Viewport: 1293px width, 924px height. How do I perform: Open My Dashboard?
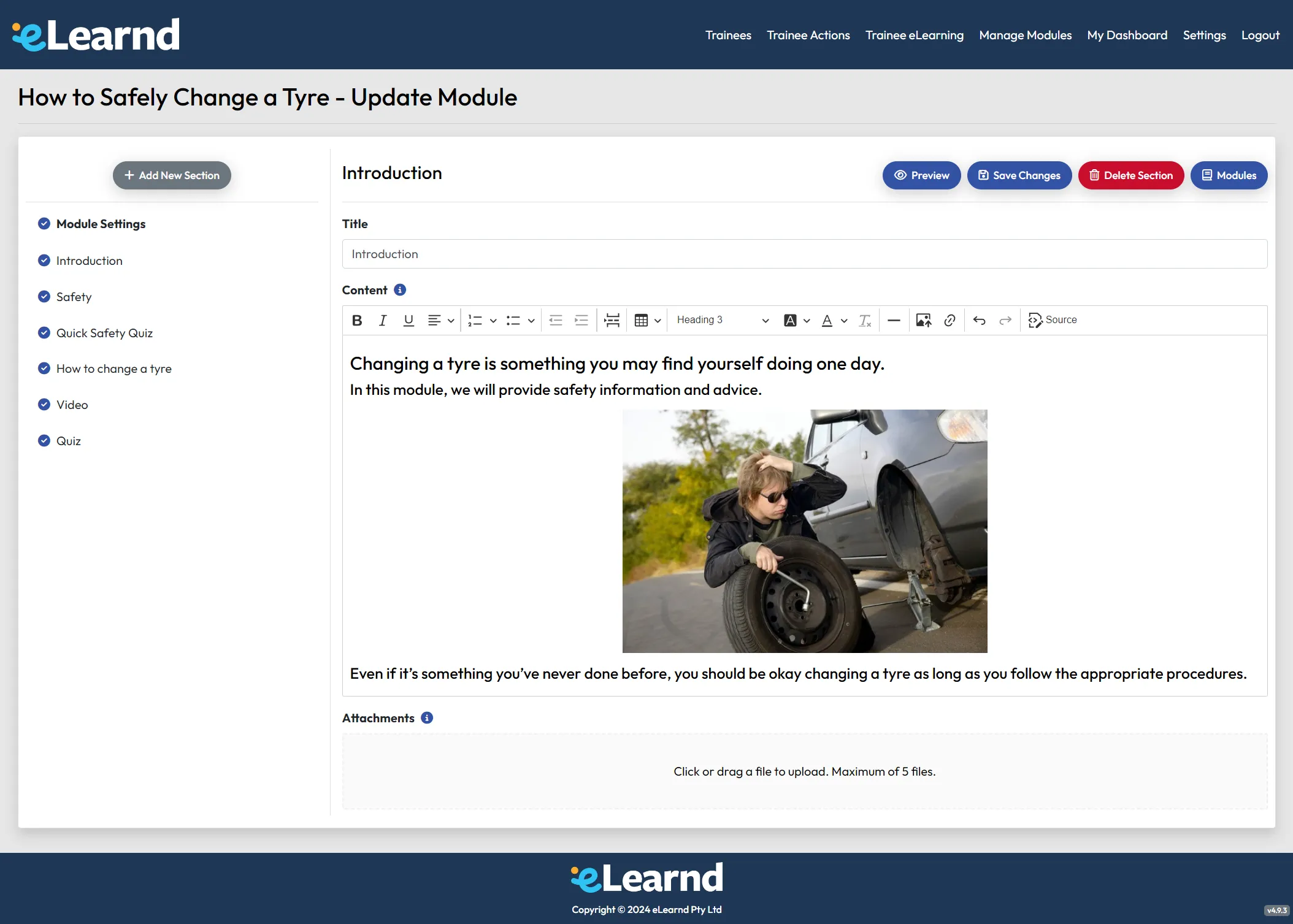(x=1127, y=35)
